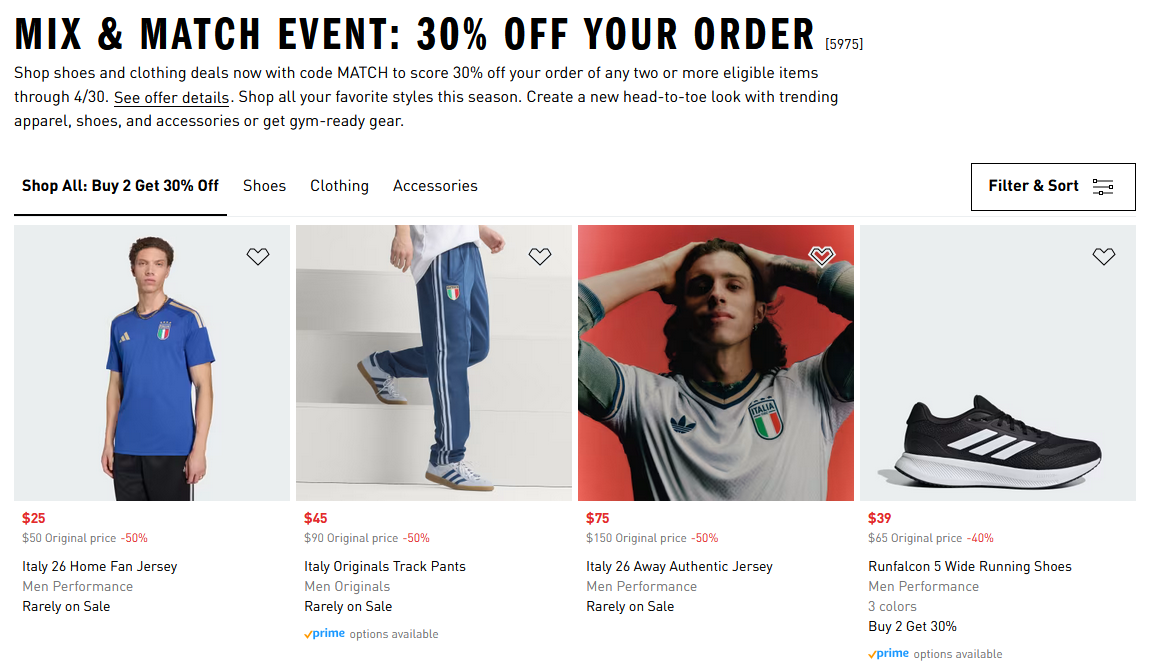Switch to the Shoes tab

[264, 186]
